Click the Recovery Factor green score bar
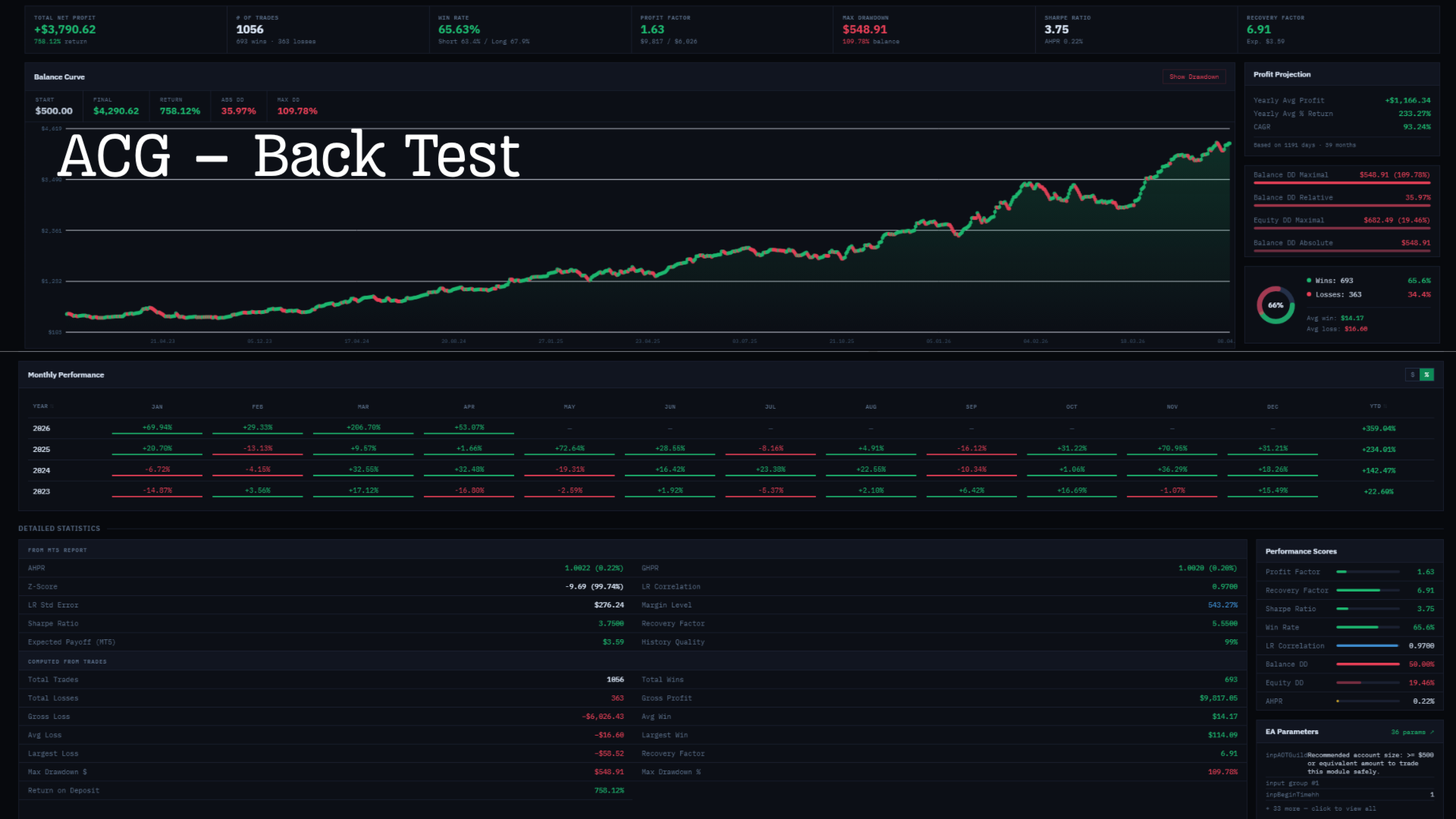The width and height of the screenshot is (1456, 819). (1359, 591)
